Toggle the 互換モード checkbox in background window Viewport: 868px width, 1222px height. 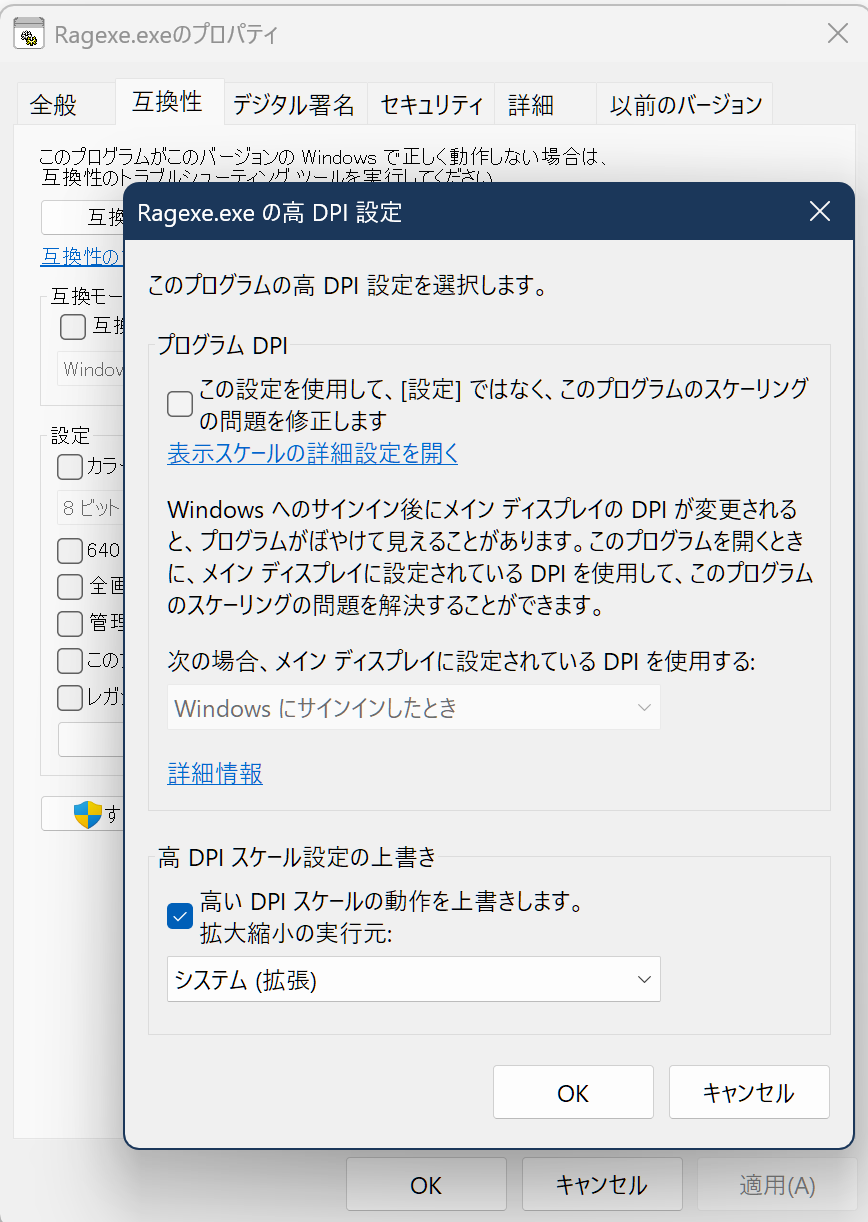73,327
